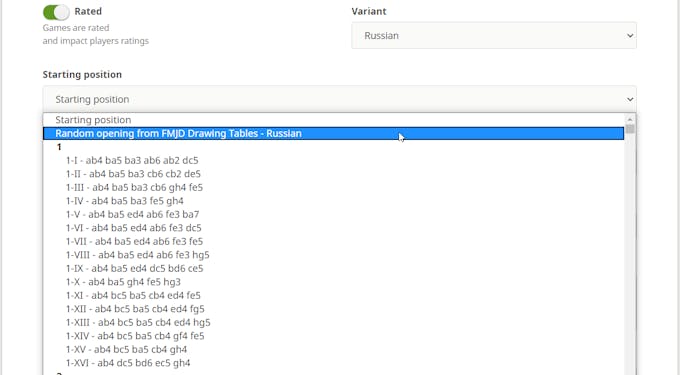Click the Starting position dropdown chevron
The width and height of the screenshot is (680, 375).
[x=630, y=99]
